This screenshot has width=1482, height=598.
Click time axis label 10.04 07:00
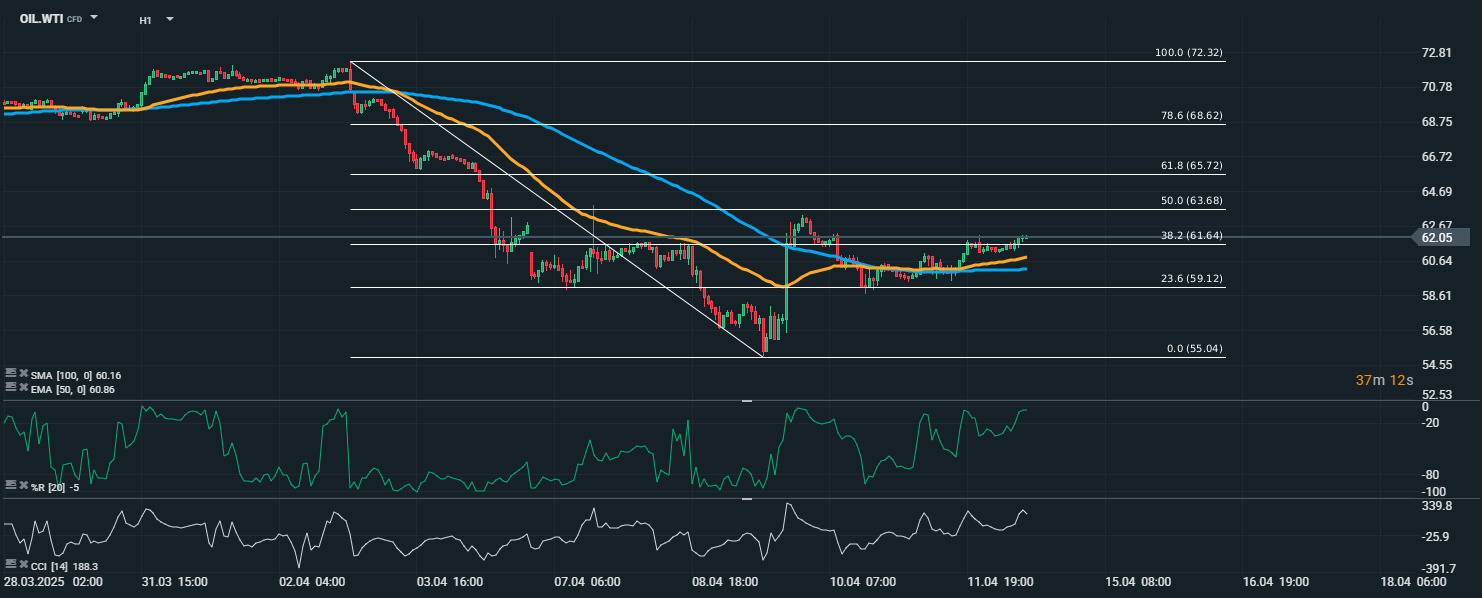pyautogui.click(x=862, y=582)
